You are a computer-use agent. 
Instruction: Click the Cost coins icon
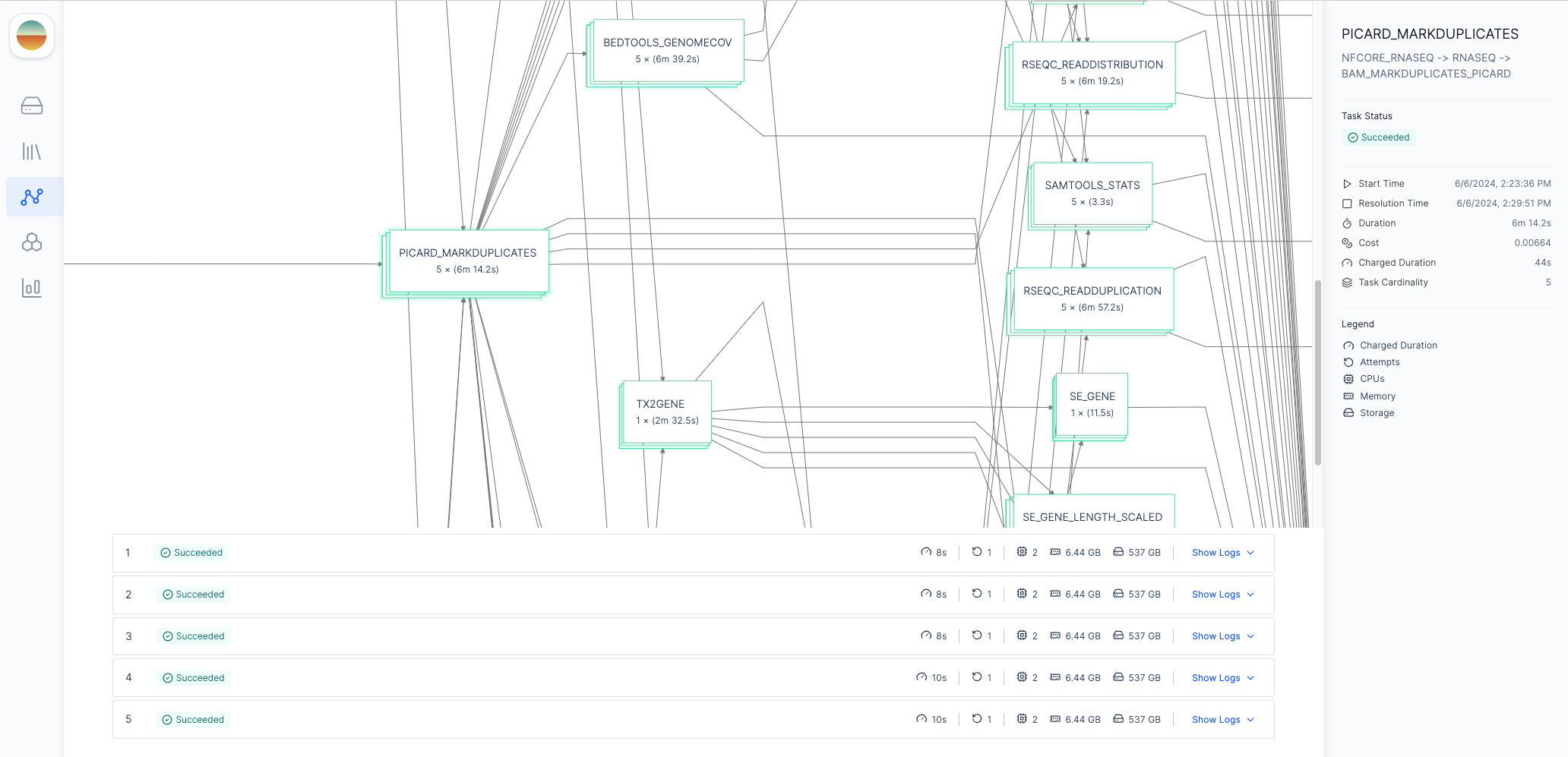(1347, 243)
